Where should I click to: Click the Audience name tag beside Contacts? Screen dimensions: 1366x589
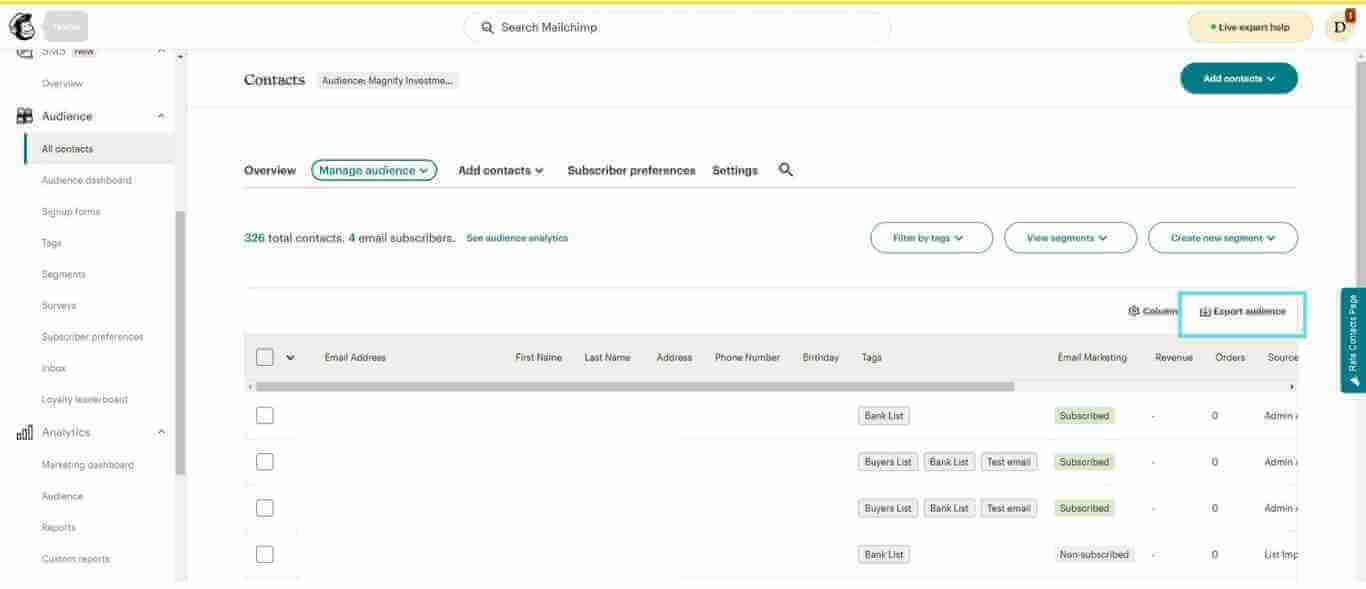click(388, 81)
